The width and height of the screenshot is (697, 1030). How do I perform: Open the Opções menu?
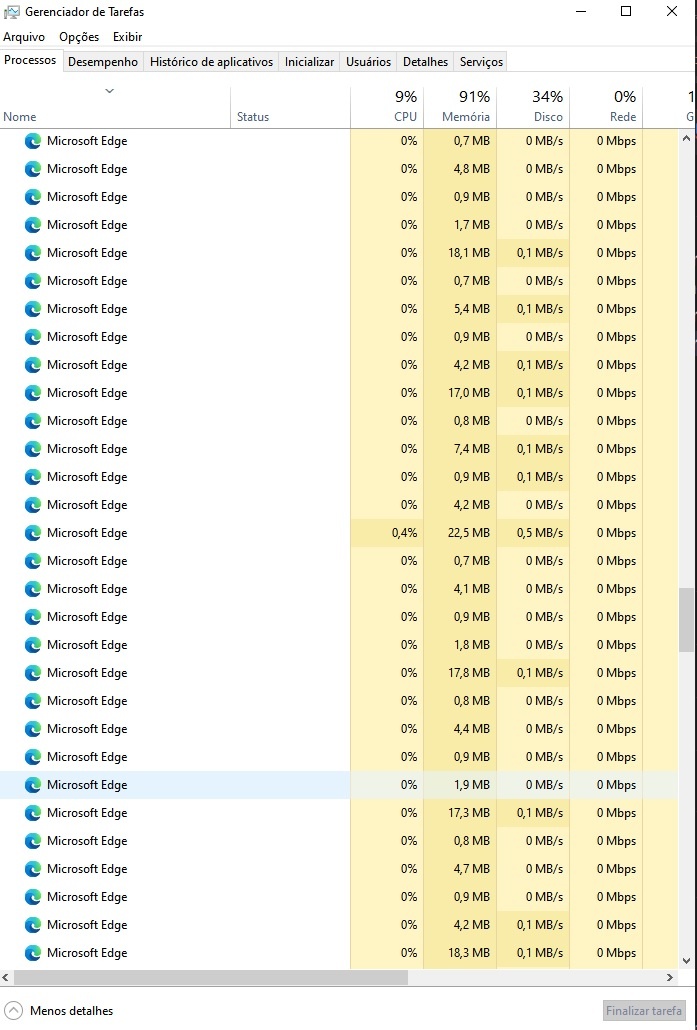[79, 37]
